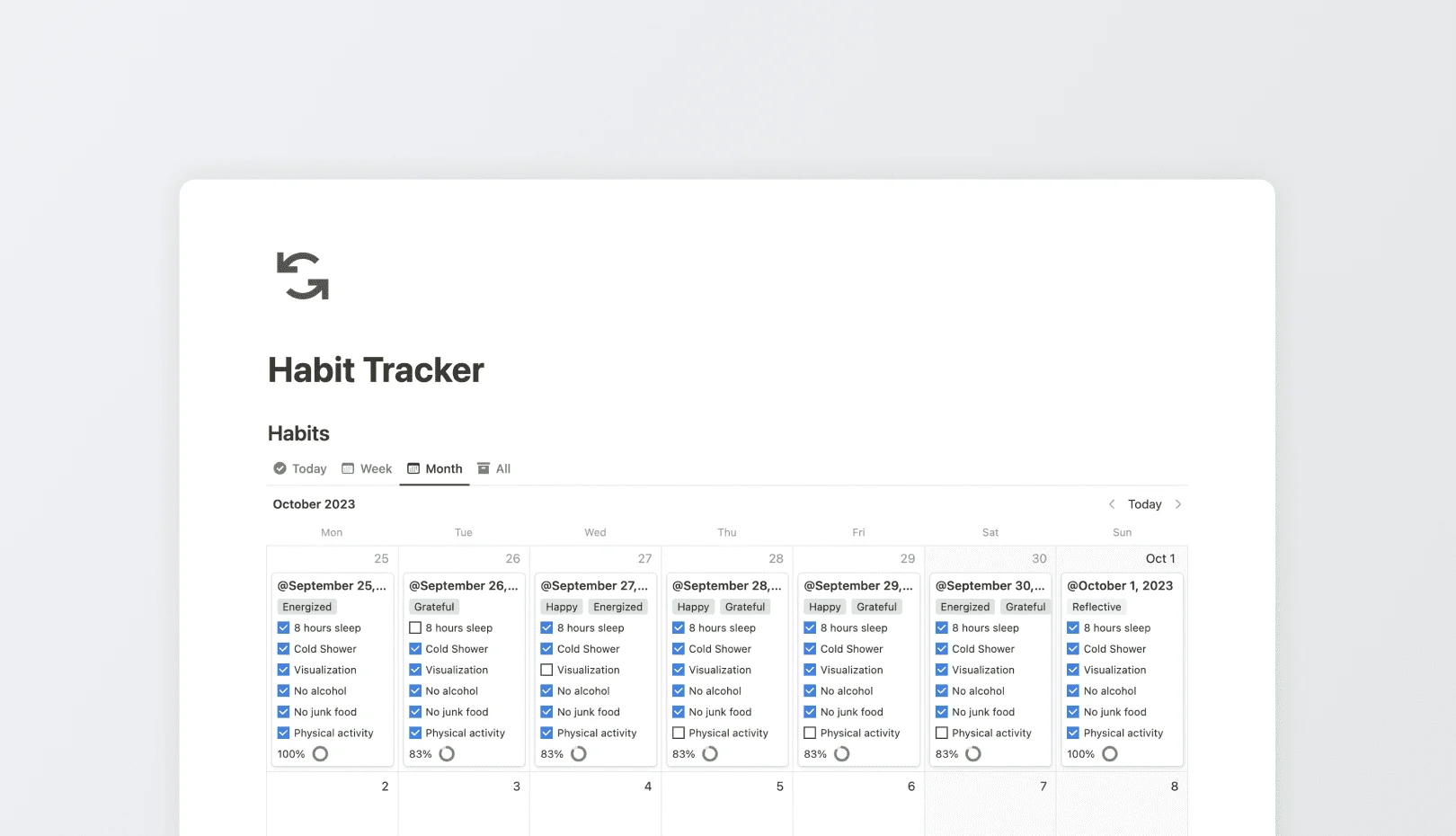Expand the truncated @September 30 entry title
1456x836 pixels.
990,585
